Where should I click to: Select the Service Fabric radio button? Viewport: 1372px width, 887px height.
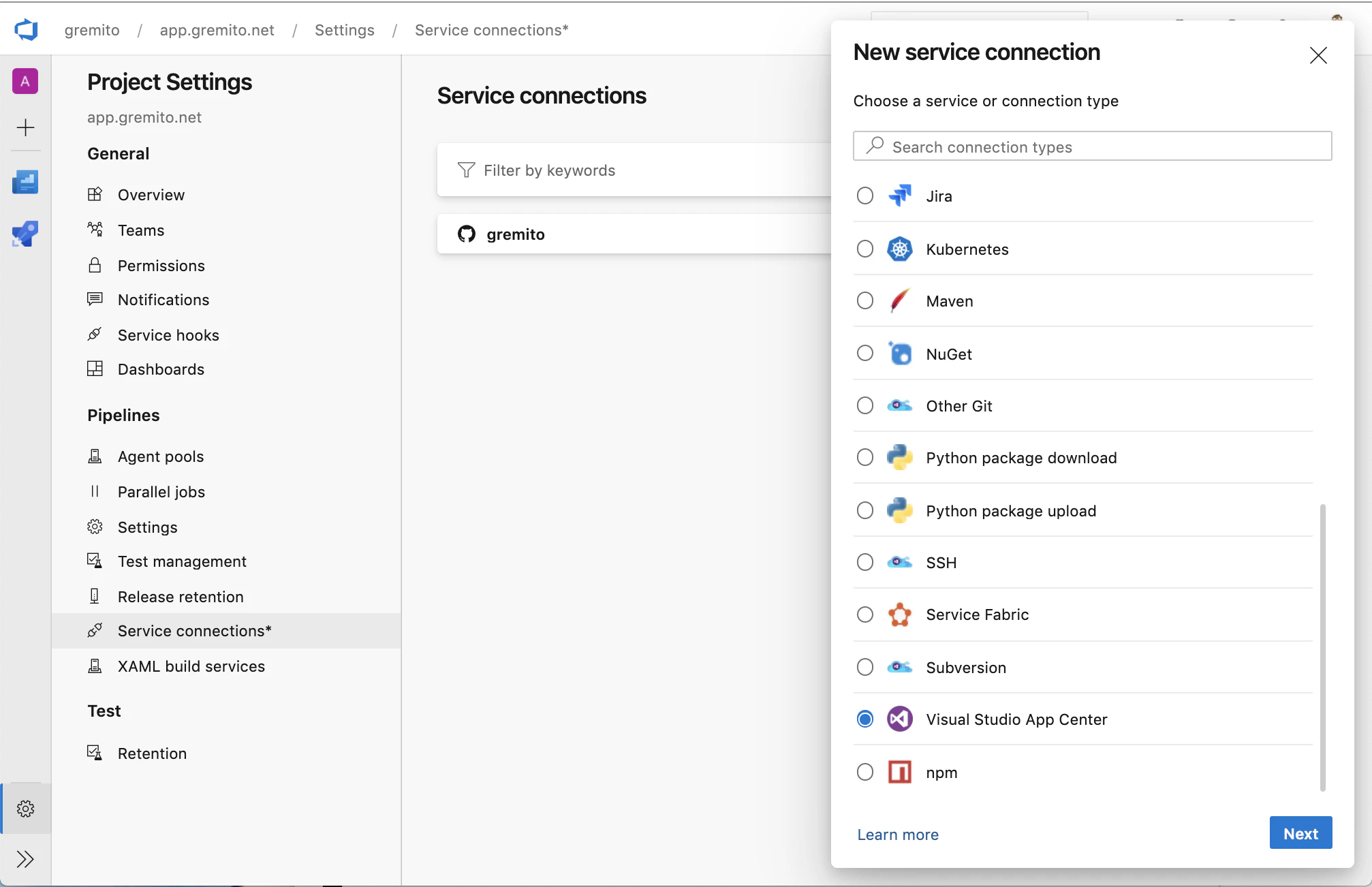(865, 614)
